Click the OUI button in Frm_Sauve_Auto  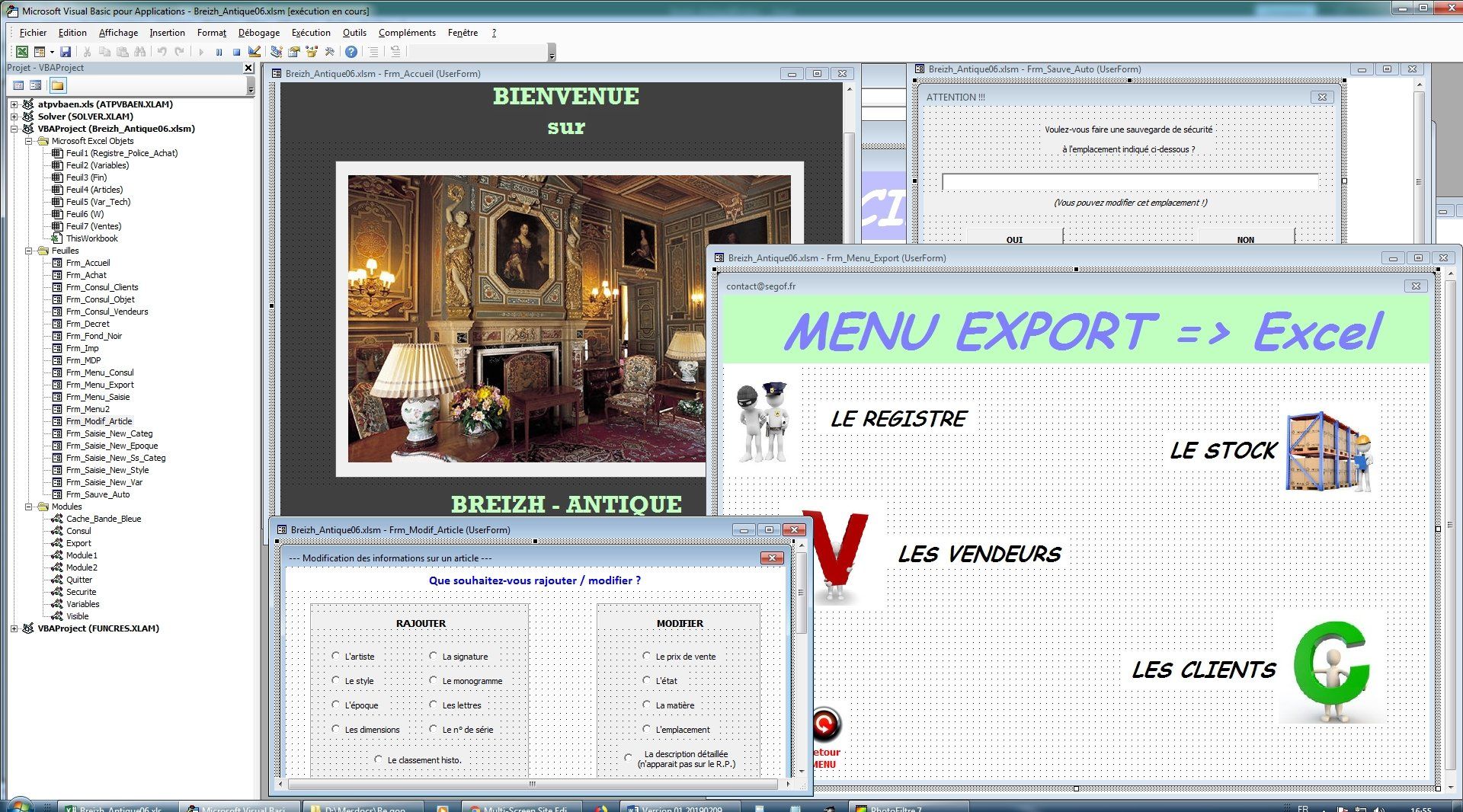pos(1014,238)
